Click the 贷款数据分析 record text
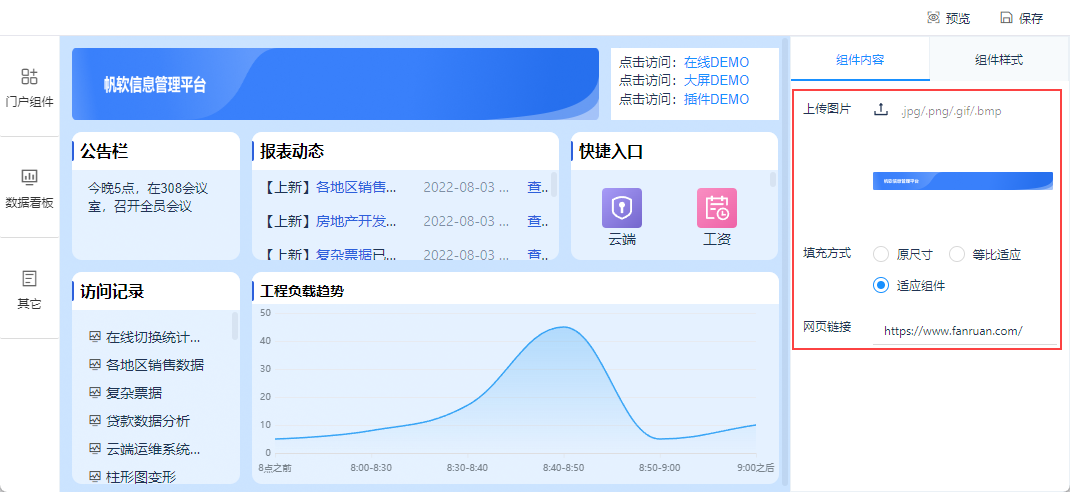Viewport: 1070px width, 492px height. (x=147, y=421)
